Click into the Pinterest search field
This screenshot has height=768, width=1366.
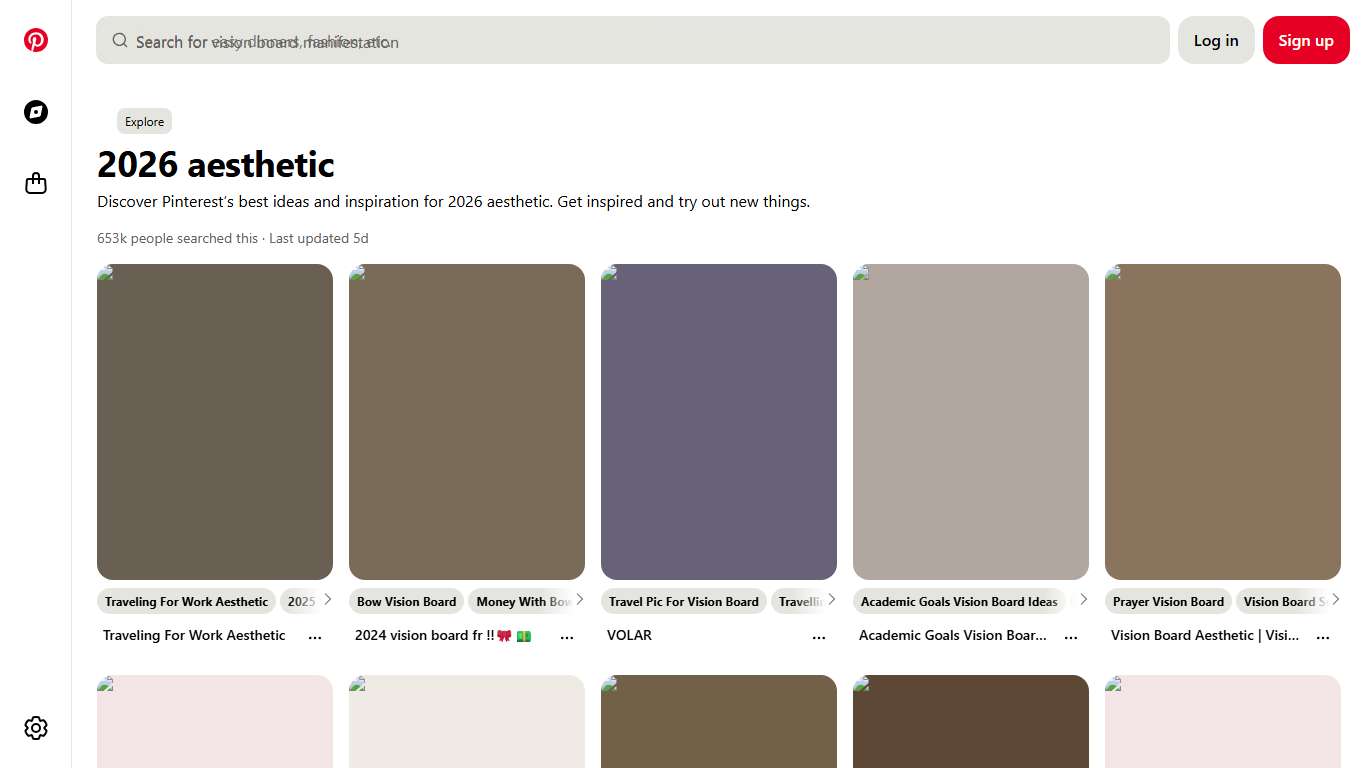(x=640, y=41)
